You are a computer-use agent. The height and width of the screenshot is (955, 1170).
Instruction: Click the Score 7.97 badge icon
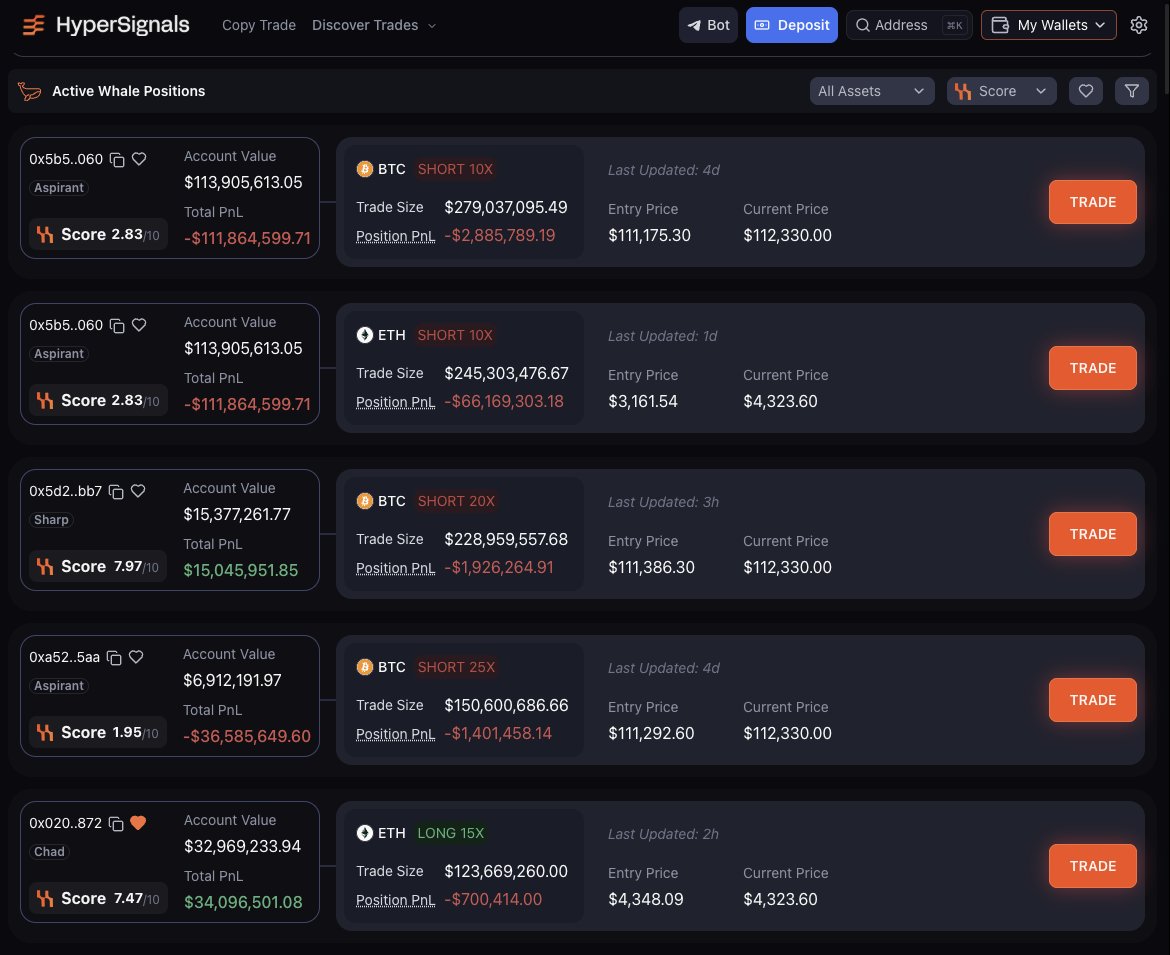click(45, 567)
